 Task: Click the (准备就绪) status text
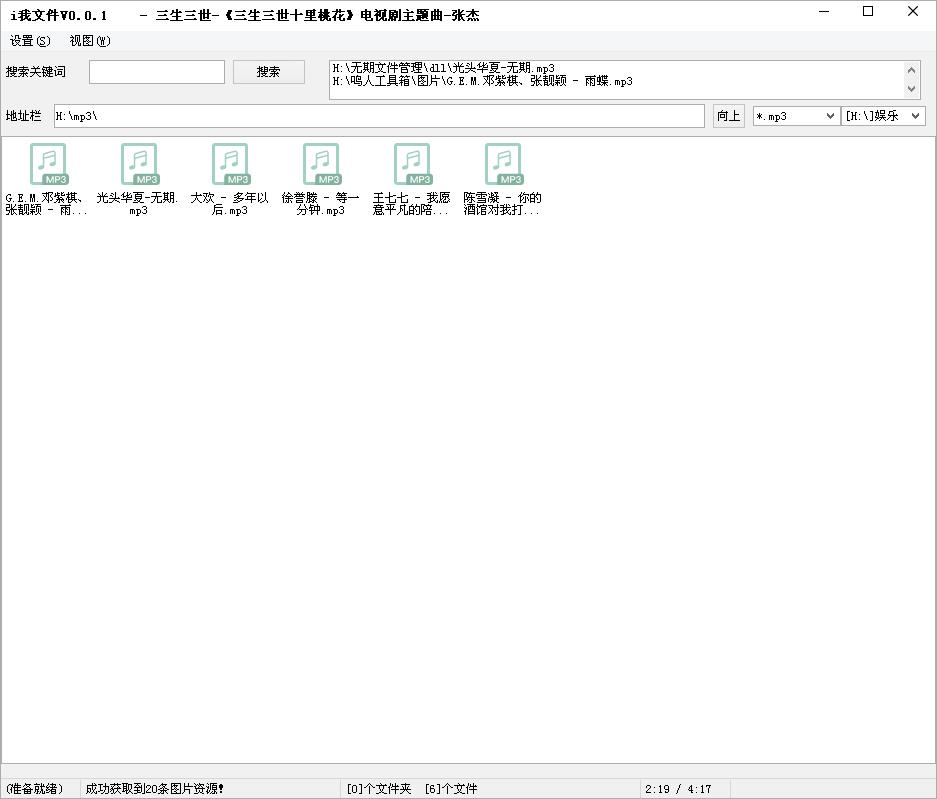(34, 789)
